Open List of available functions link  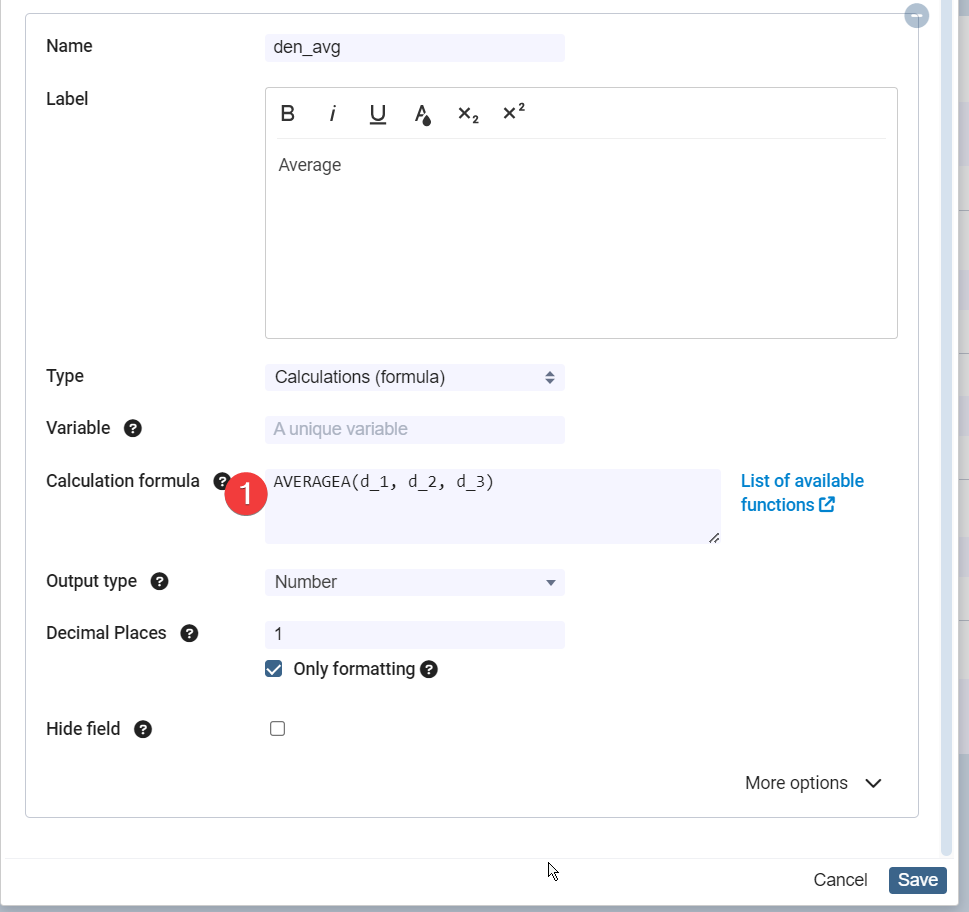pos(801,493)
